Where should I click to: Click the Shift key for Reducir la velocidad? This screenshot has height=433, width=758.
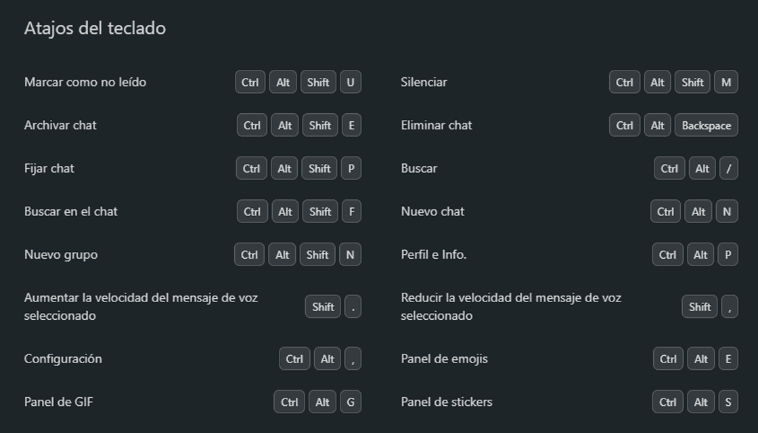pyautogui.click(x=699, y=307)
